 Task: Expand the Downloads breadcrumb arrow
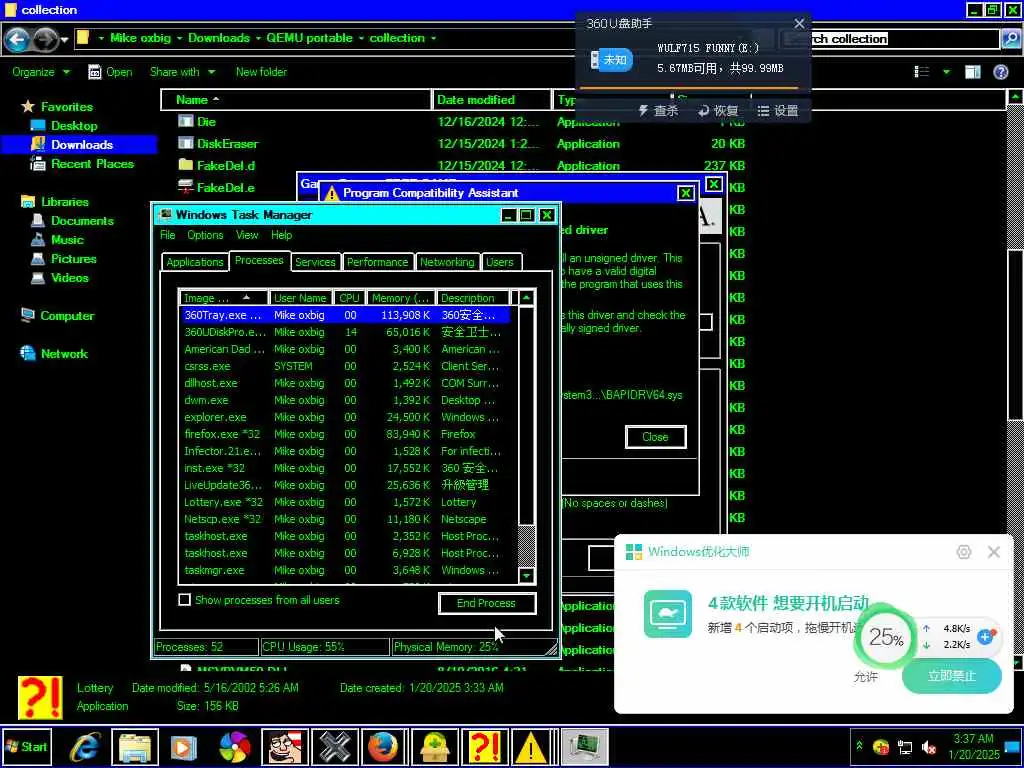[258, 39]
